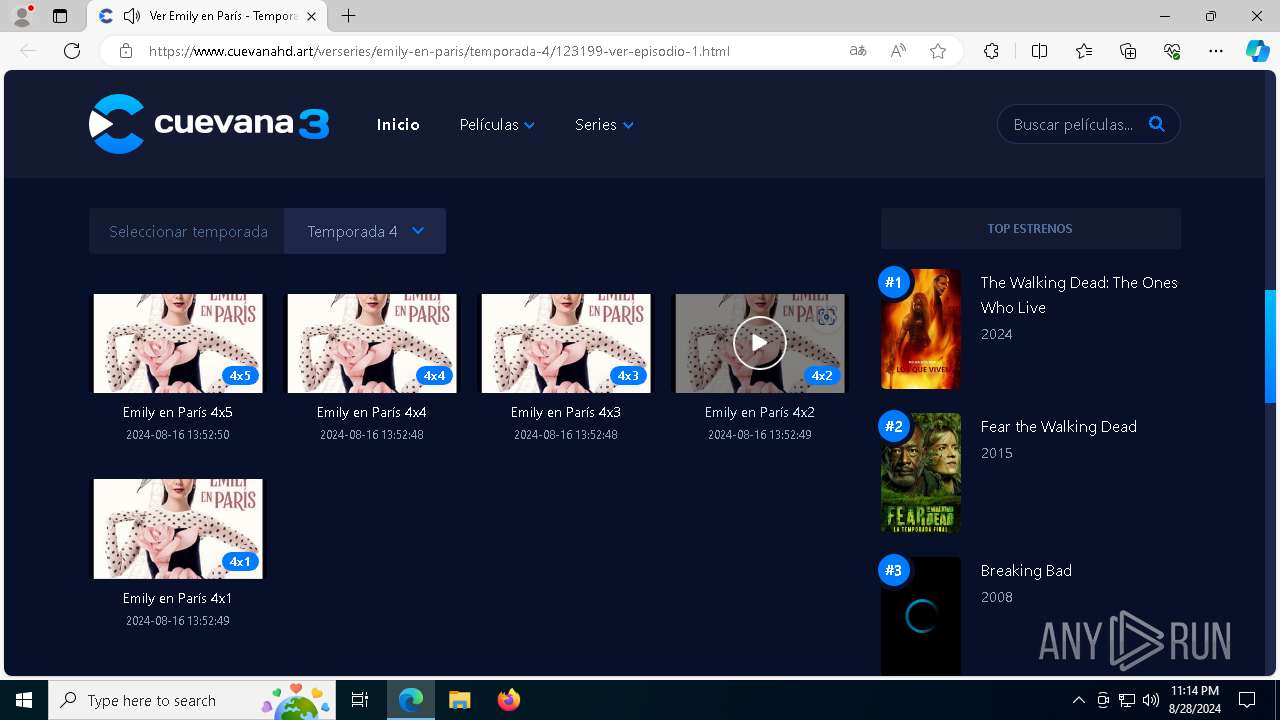The image size is (1280, 720).
Task: Click the #2 Fear the Walking Dead poster
Action: coord(921,473)
